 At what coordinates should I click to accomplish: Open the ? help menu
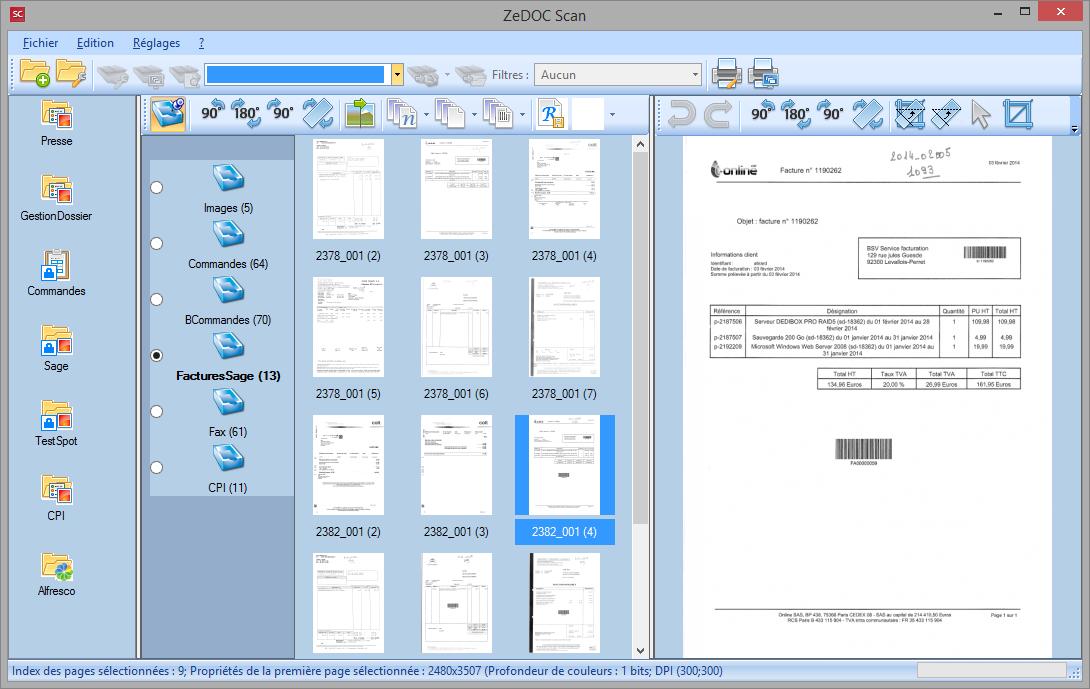201,43
